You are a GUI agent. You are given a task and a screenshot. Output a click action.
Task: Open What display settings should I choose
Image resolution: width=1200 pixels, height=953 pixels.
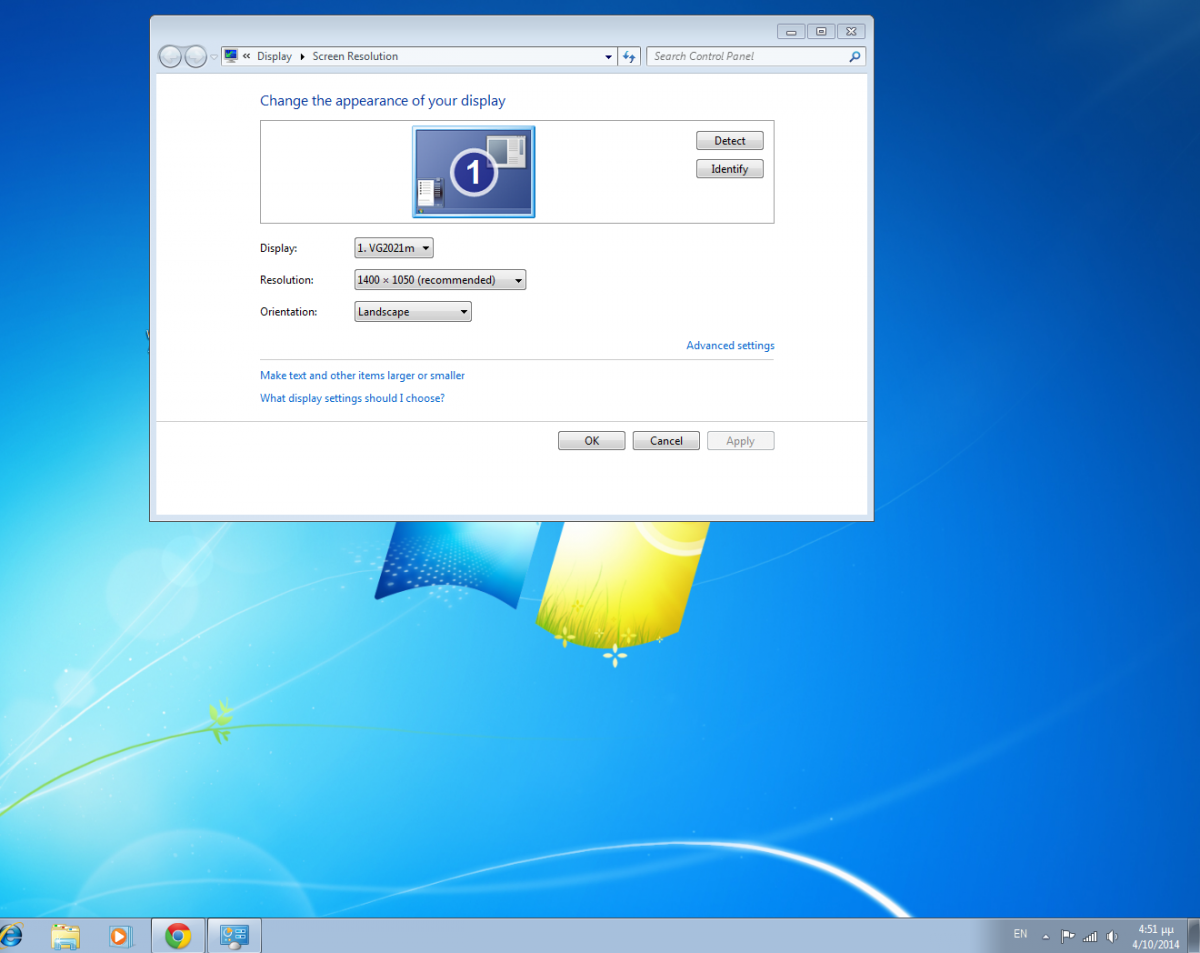[352, 398]
